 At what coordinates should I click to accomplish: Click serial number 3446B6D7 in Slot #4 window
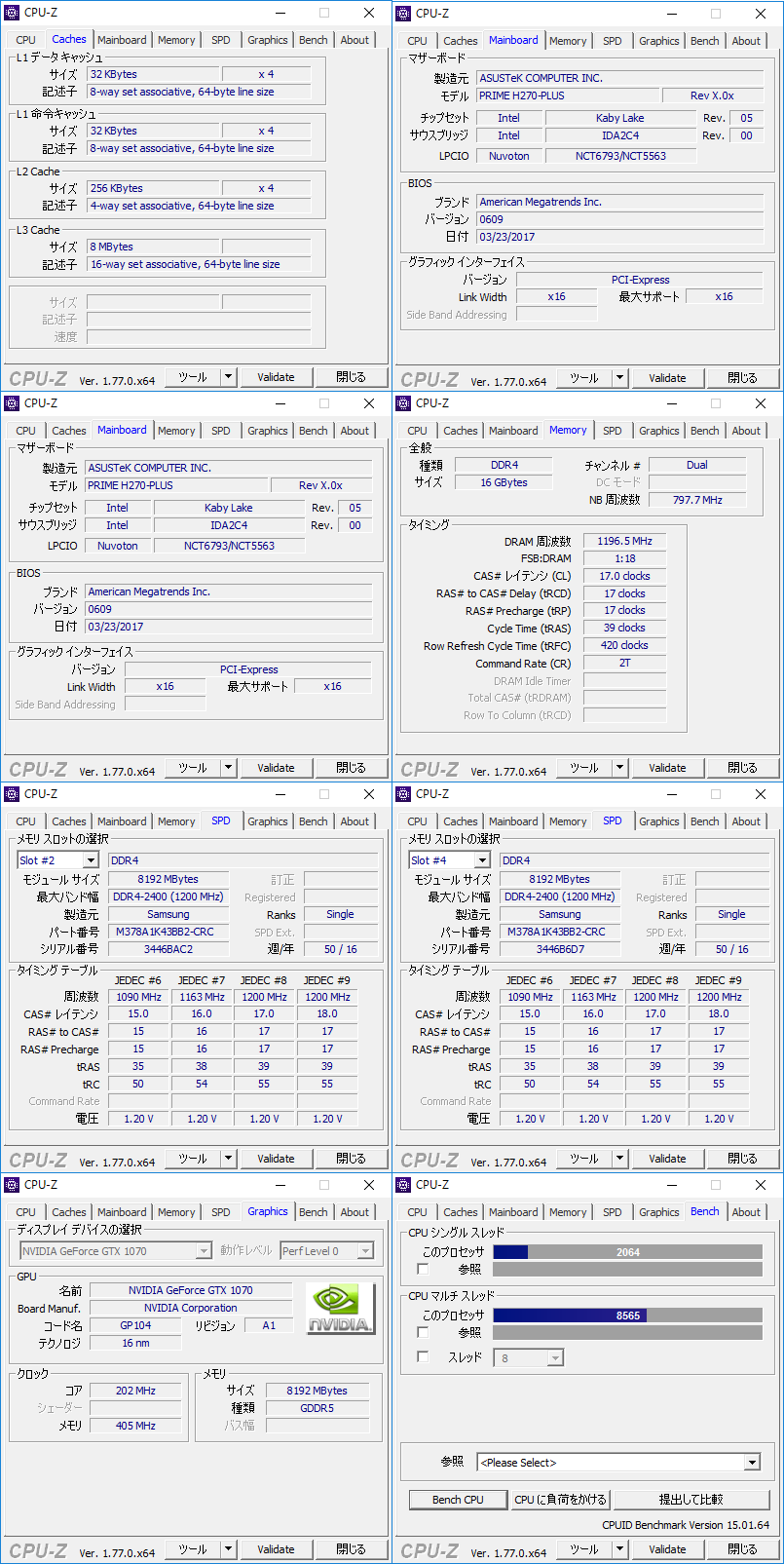pos(560,949)
